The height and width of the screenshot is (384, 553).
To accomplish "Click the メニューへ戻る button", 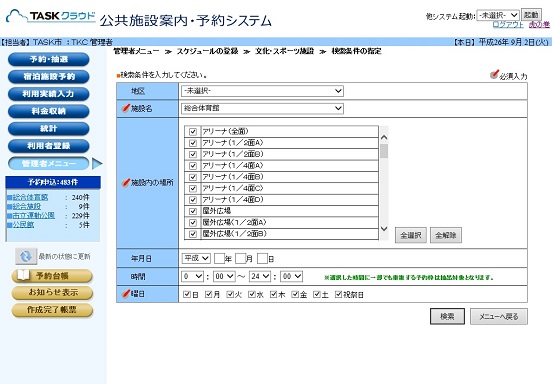I will point(499,317).
